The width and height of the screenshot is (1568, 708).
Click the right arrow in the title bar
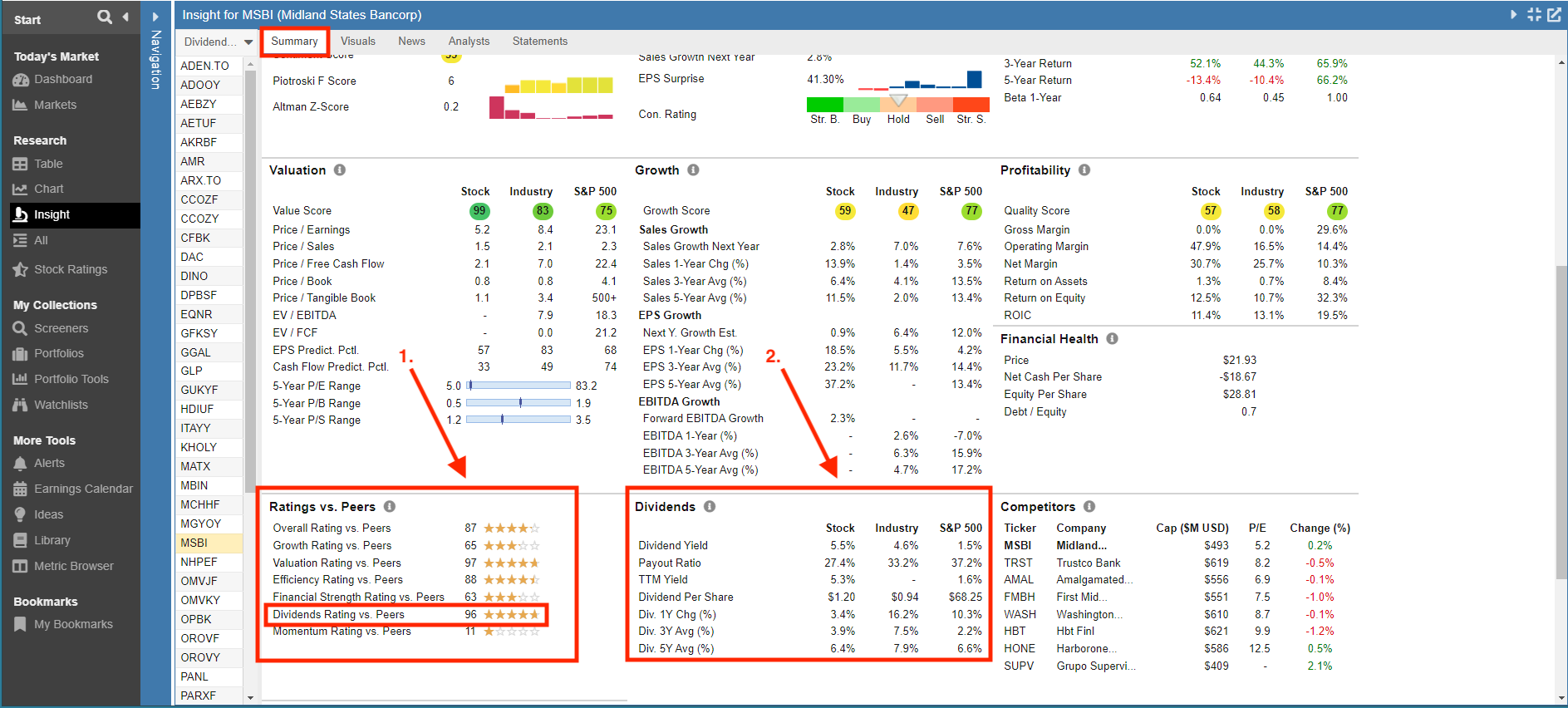point(1513,15)
